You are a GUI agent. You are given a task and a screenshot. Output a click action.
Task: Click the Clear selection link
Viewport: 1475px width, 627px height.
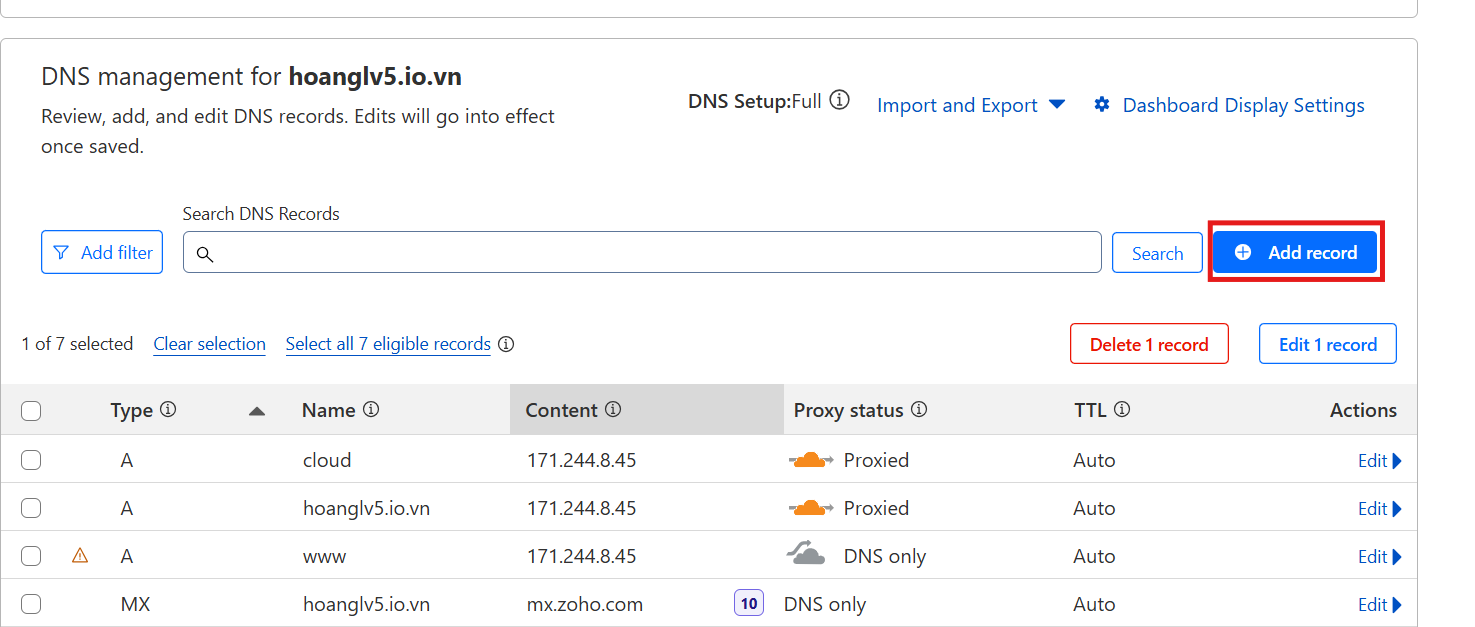coord(209,344)
